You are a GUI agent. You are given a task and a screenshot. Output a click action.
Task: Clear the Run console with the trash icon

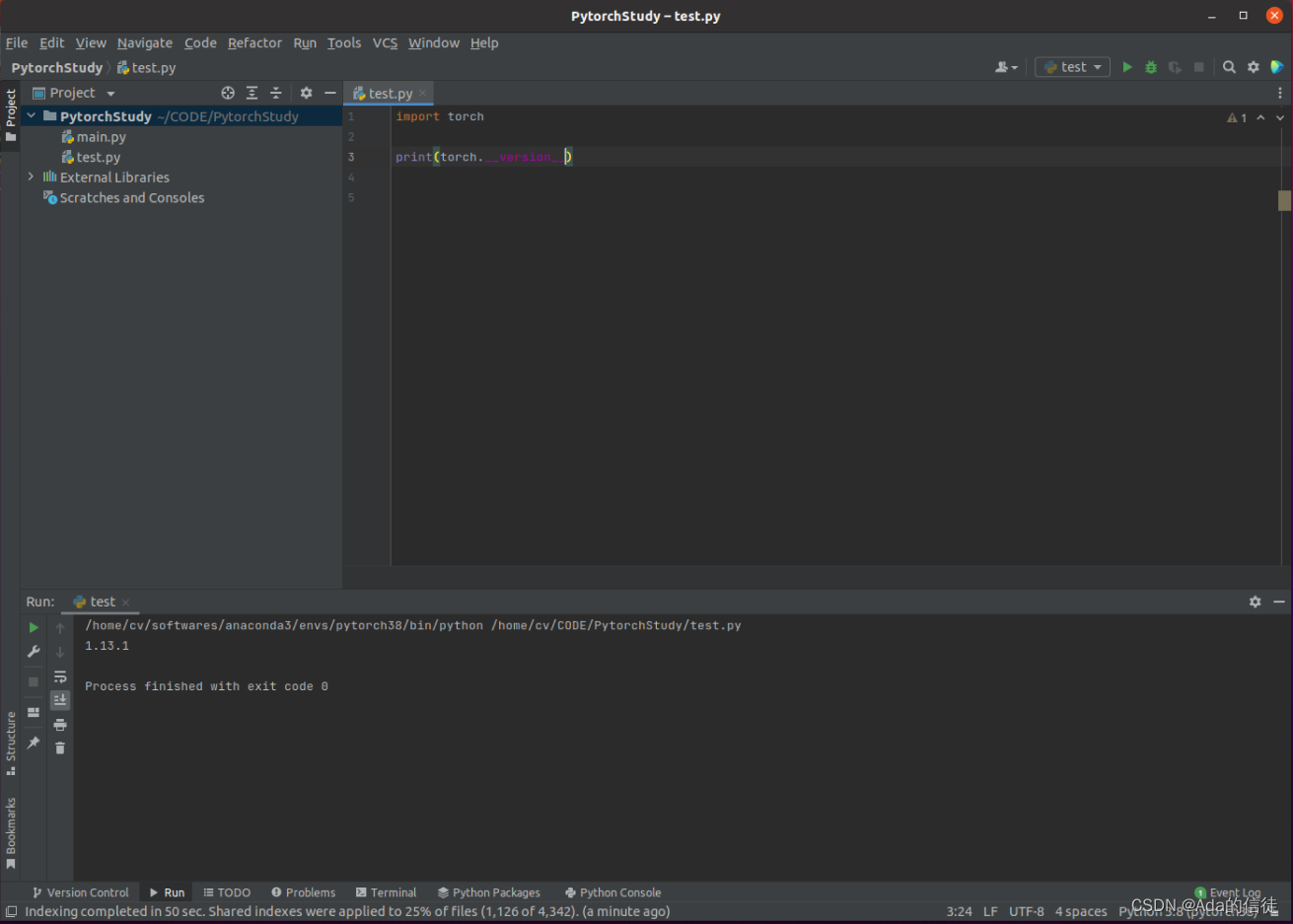(59, 747)
